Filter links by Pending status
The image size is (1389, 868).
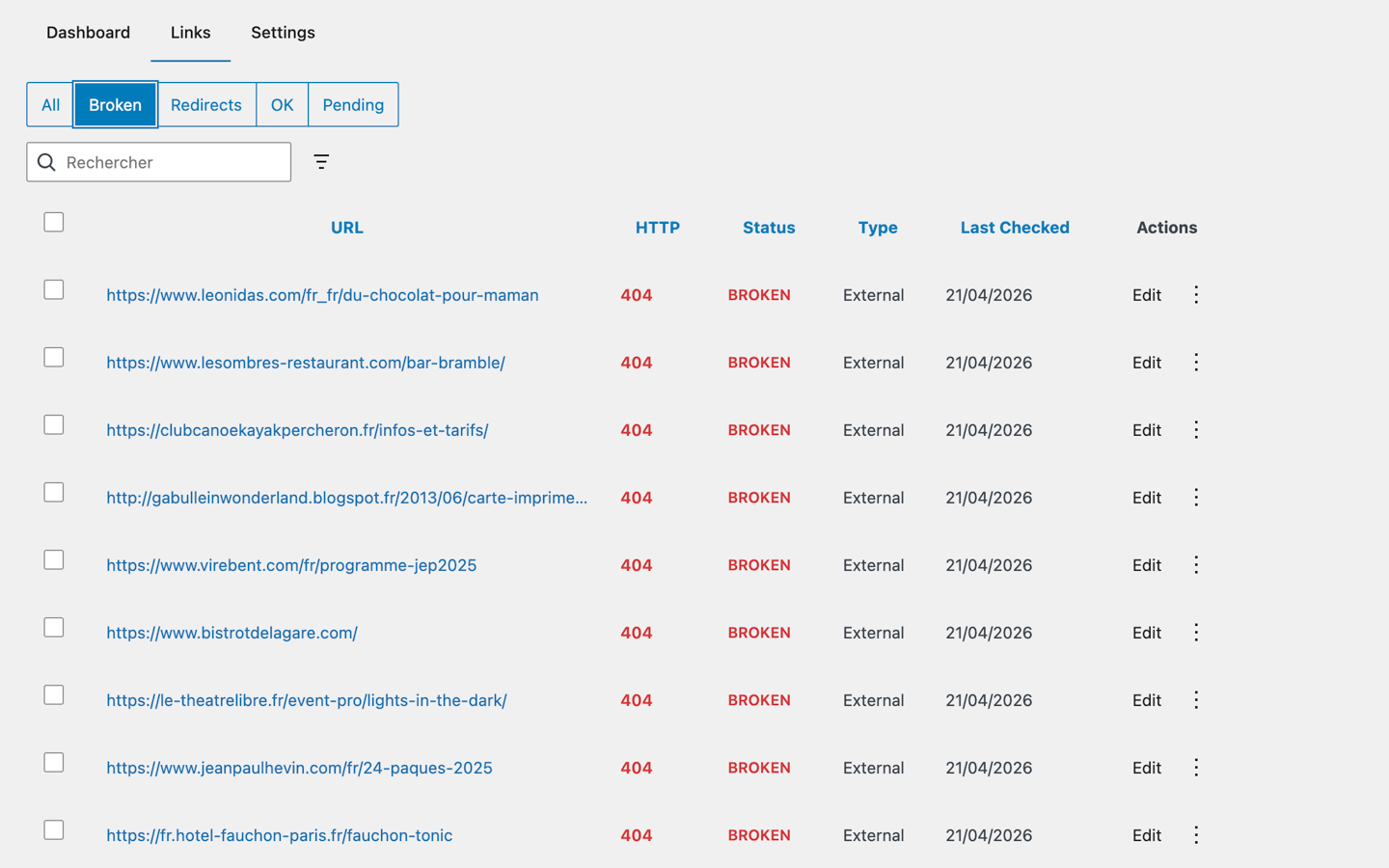(353, 104)
